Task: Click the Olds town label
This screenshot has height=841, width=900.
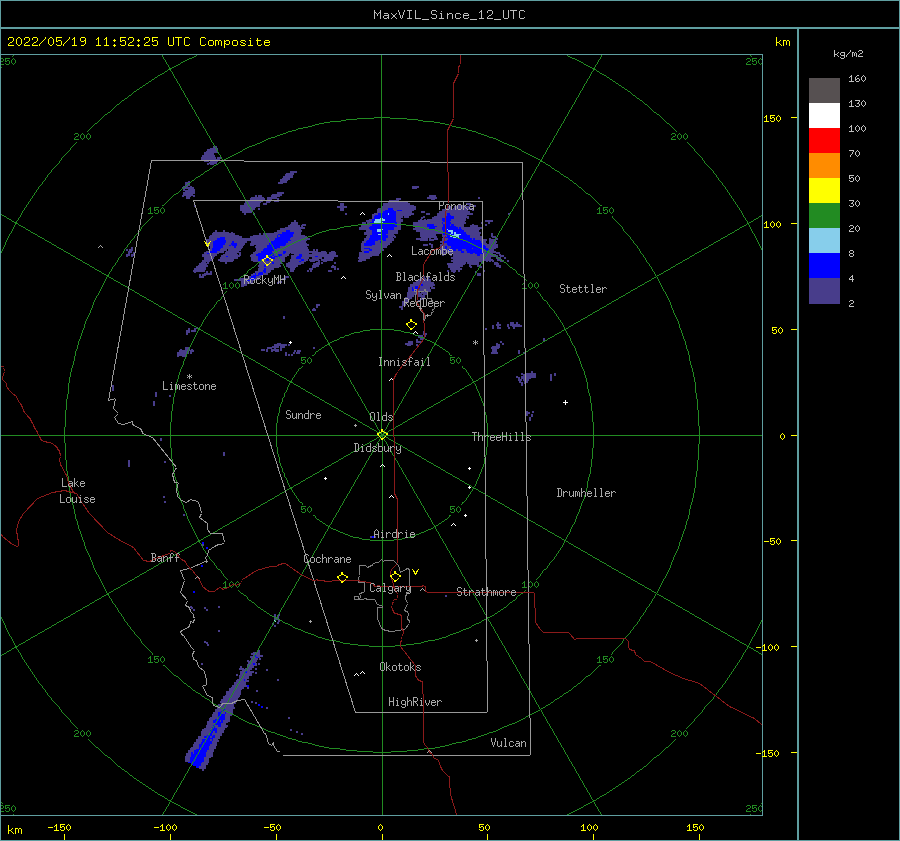Action: click(381, 417)
